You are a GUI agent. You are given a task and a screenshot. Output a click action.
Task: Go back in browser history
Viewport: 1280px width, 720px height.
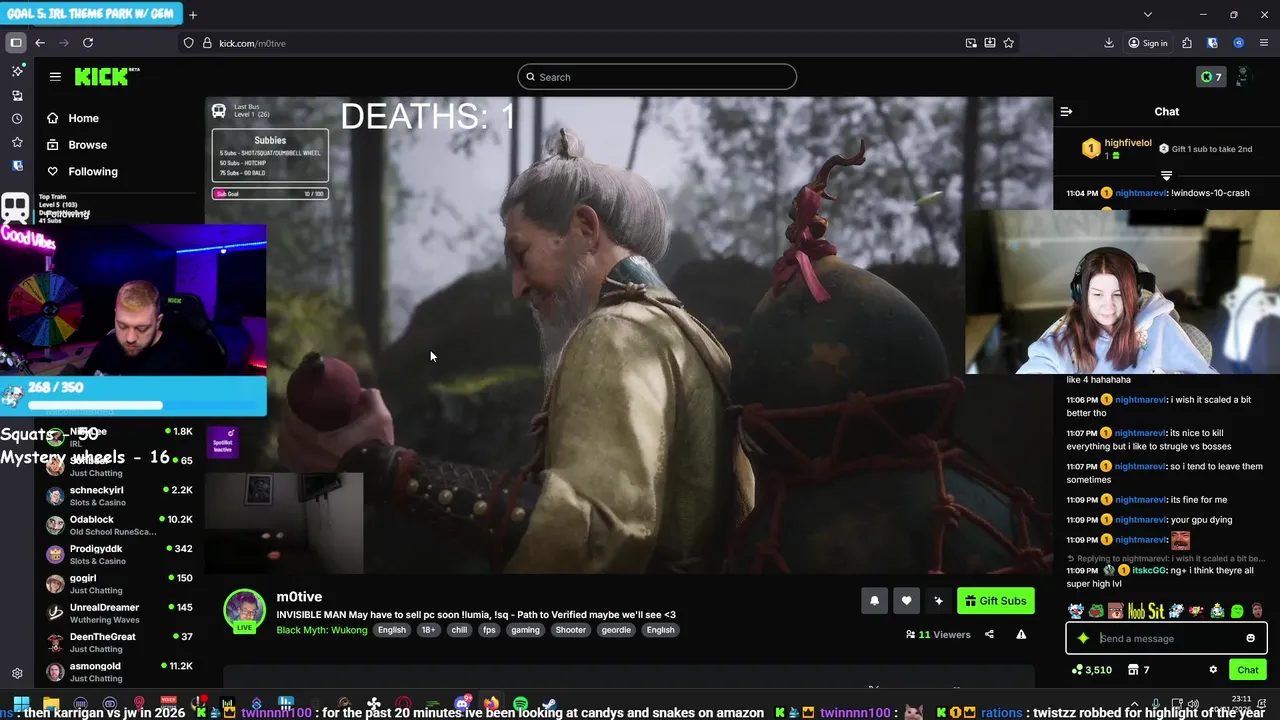40,43
